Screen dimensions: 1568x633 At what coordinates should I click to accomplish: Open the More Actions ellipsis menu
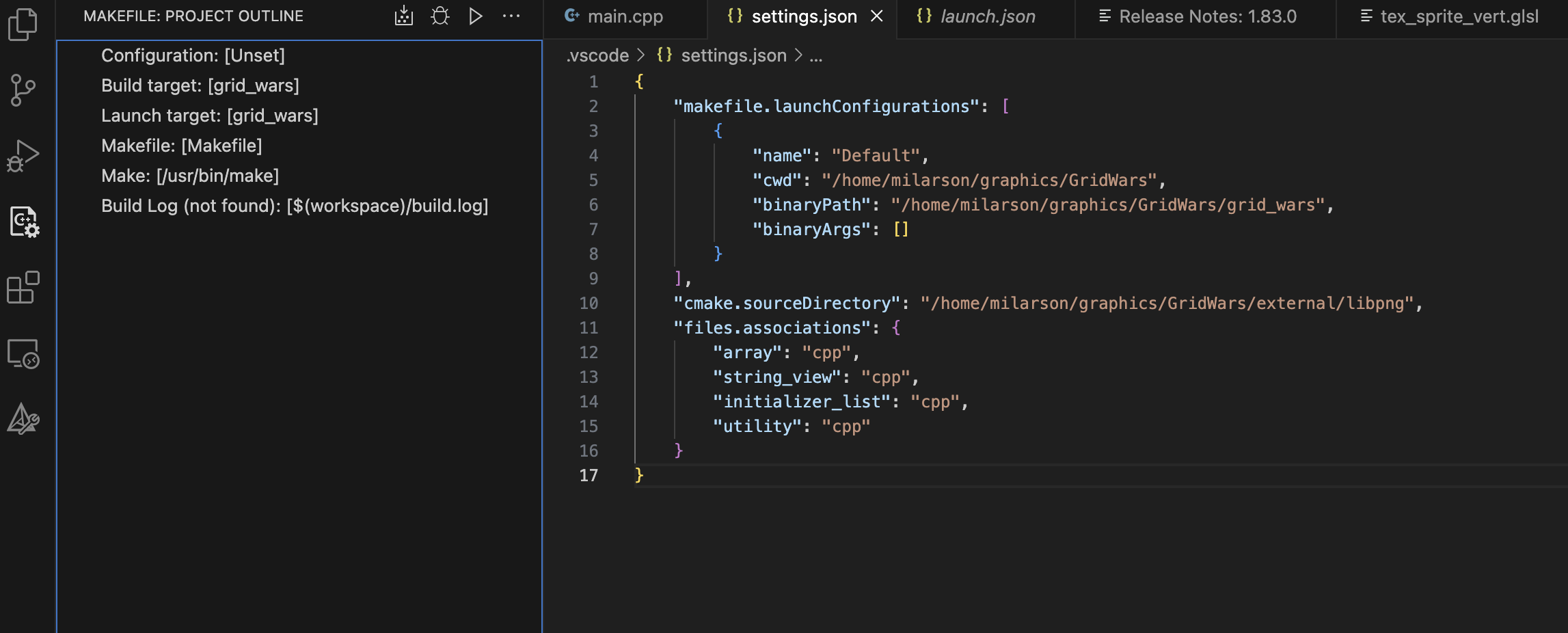[x=511, y=16]
